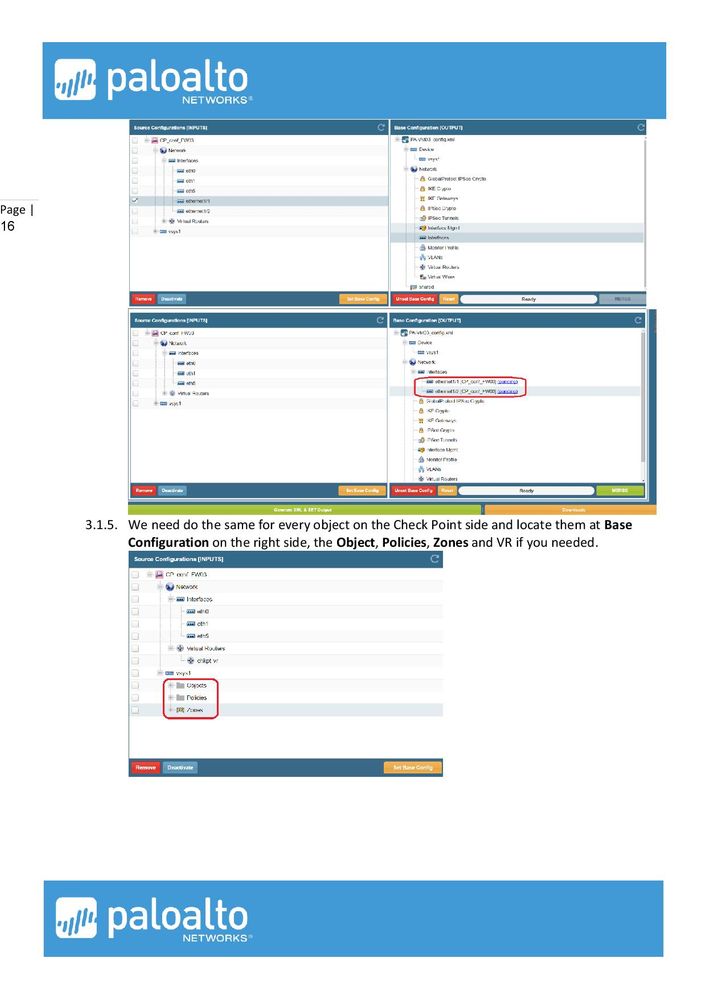Select the Virtual Wires tree row
The image size is (706, 999).
[517, 277]
